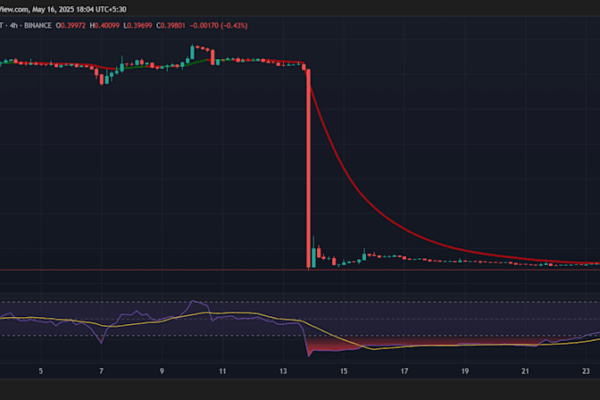Click date label 13 on time axis
The image size is (600, 400).
tap(283, 371)
